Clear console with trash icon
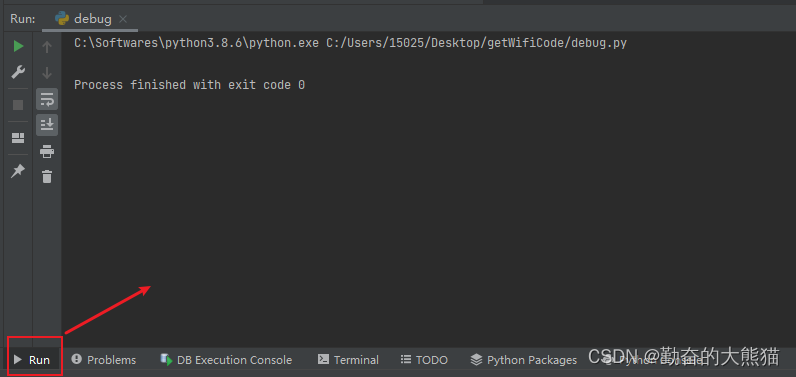The height and width of the screenshot is (377, 796). point(47,177)
